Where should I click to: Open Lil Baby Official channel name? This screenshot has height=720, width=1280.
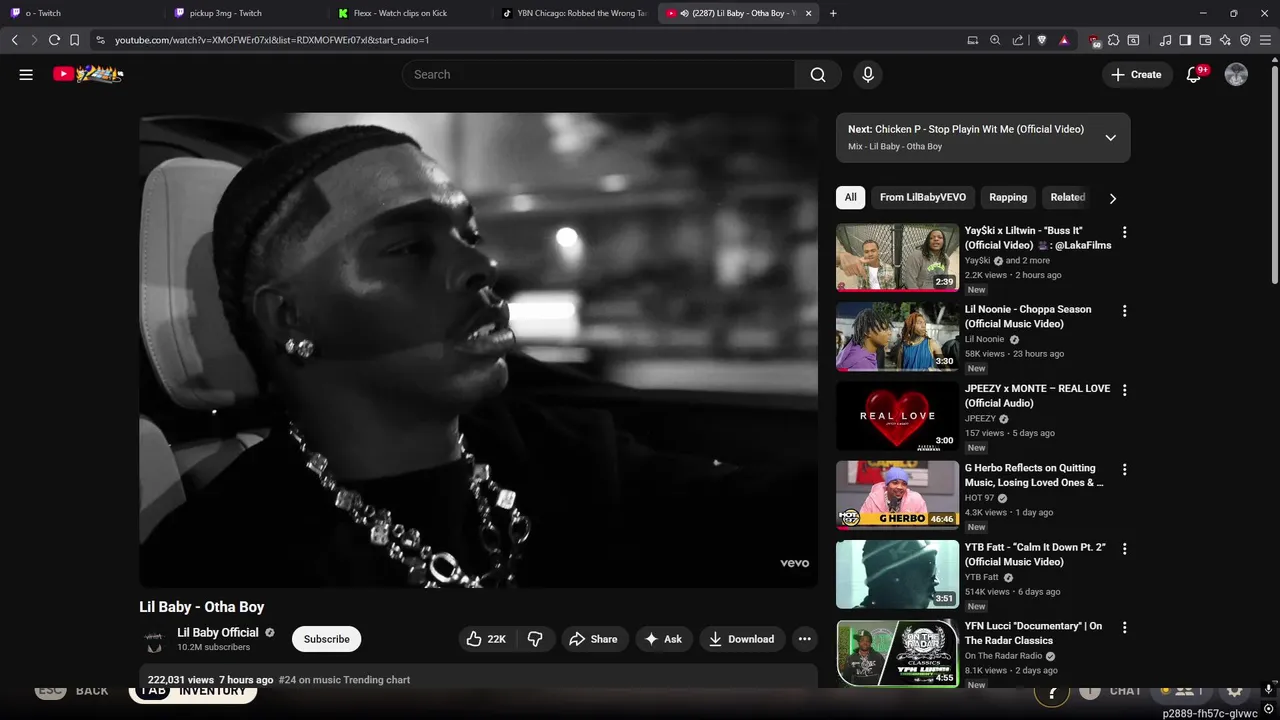tap(218, 632)
